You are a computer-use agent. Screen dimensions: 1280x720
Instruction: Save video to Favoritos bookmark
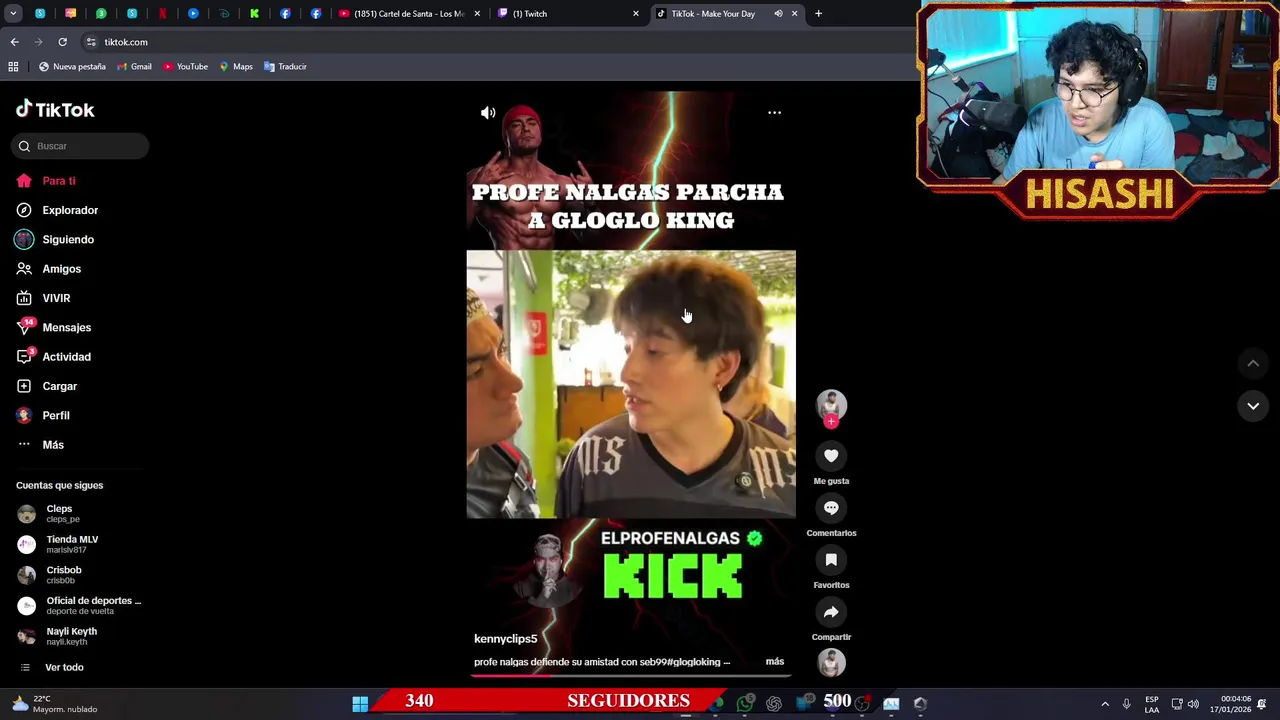pos(831,560)
